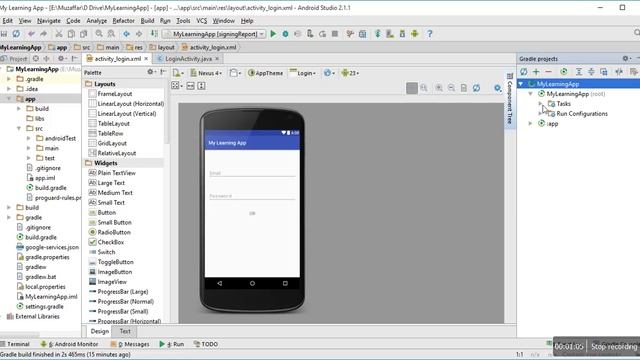
Task: Expand all nodes in Gradle projects
Action: pyautogui.click(x=579, y=72)
